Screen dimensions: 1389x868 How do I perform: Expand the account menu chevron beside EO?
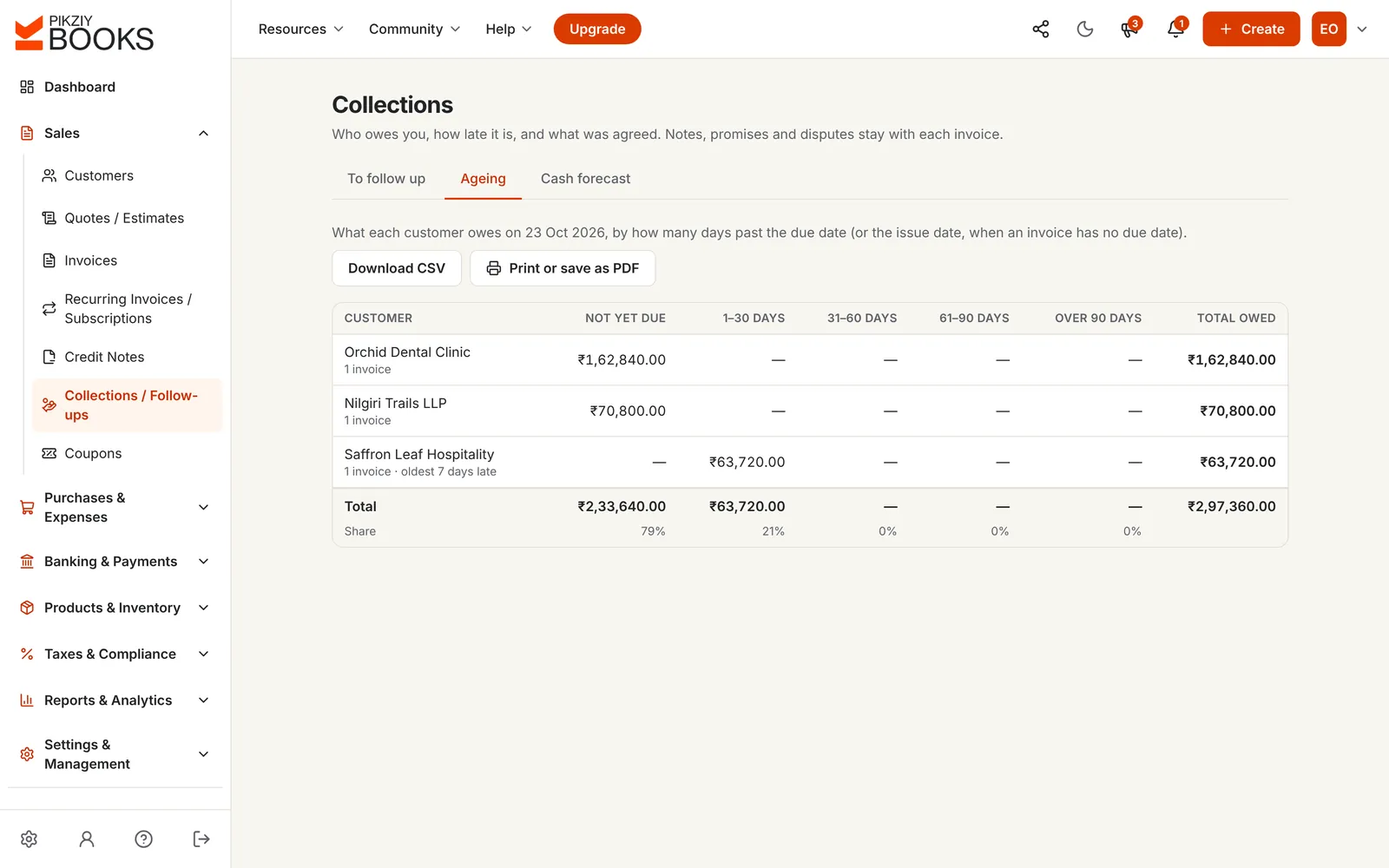click(x=1362, y=29)
